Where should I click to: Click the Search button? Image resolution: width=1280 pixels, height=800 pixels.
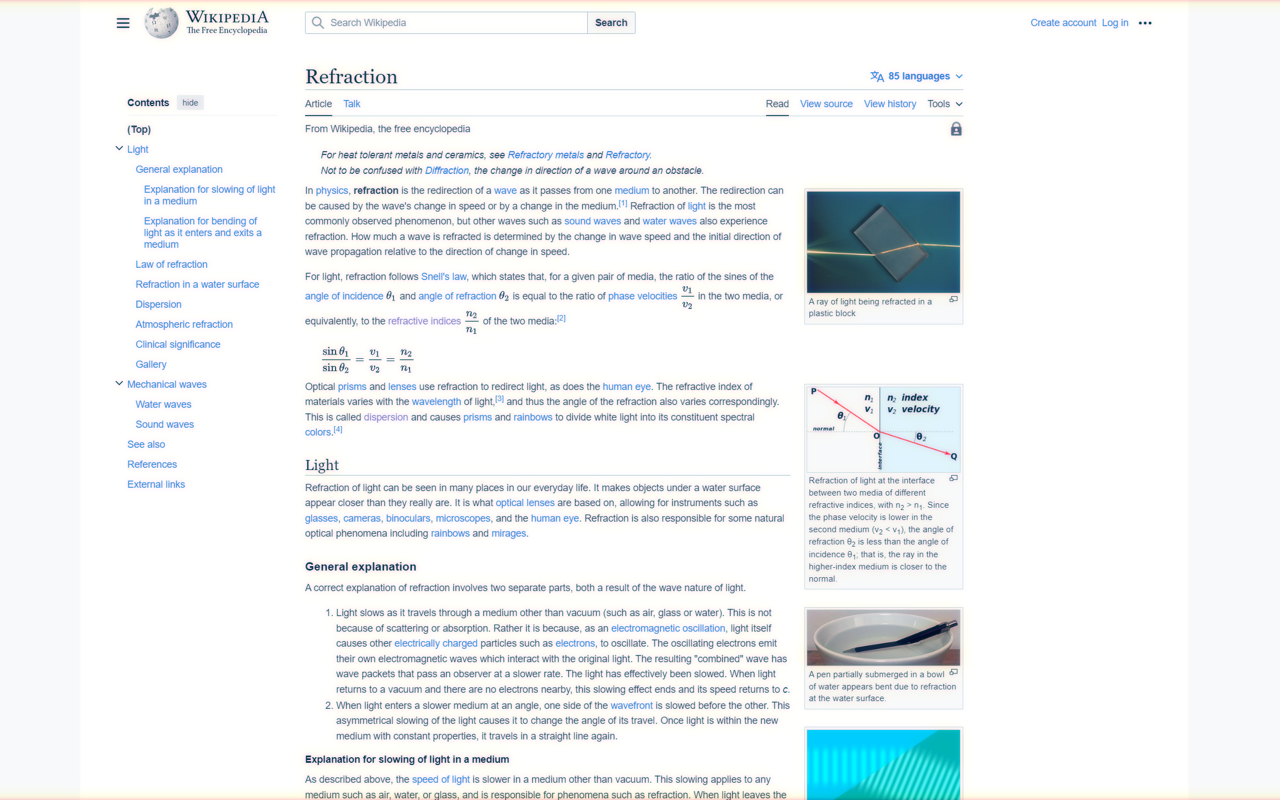610,22
